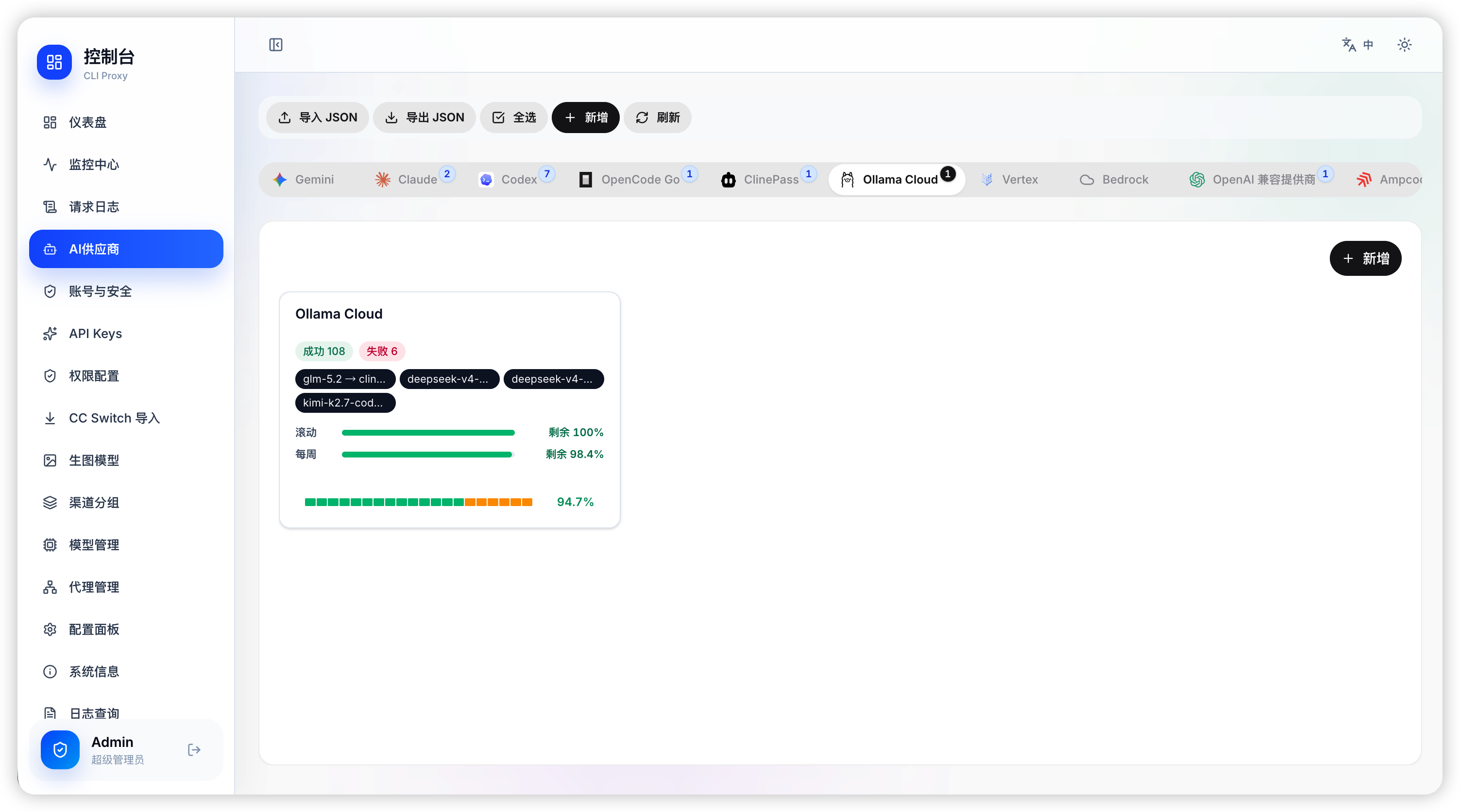Click 全选 select-all button
This screenshot has height=812, width=1460.
pyautogui.click(x=513, y=118)
